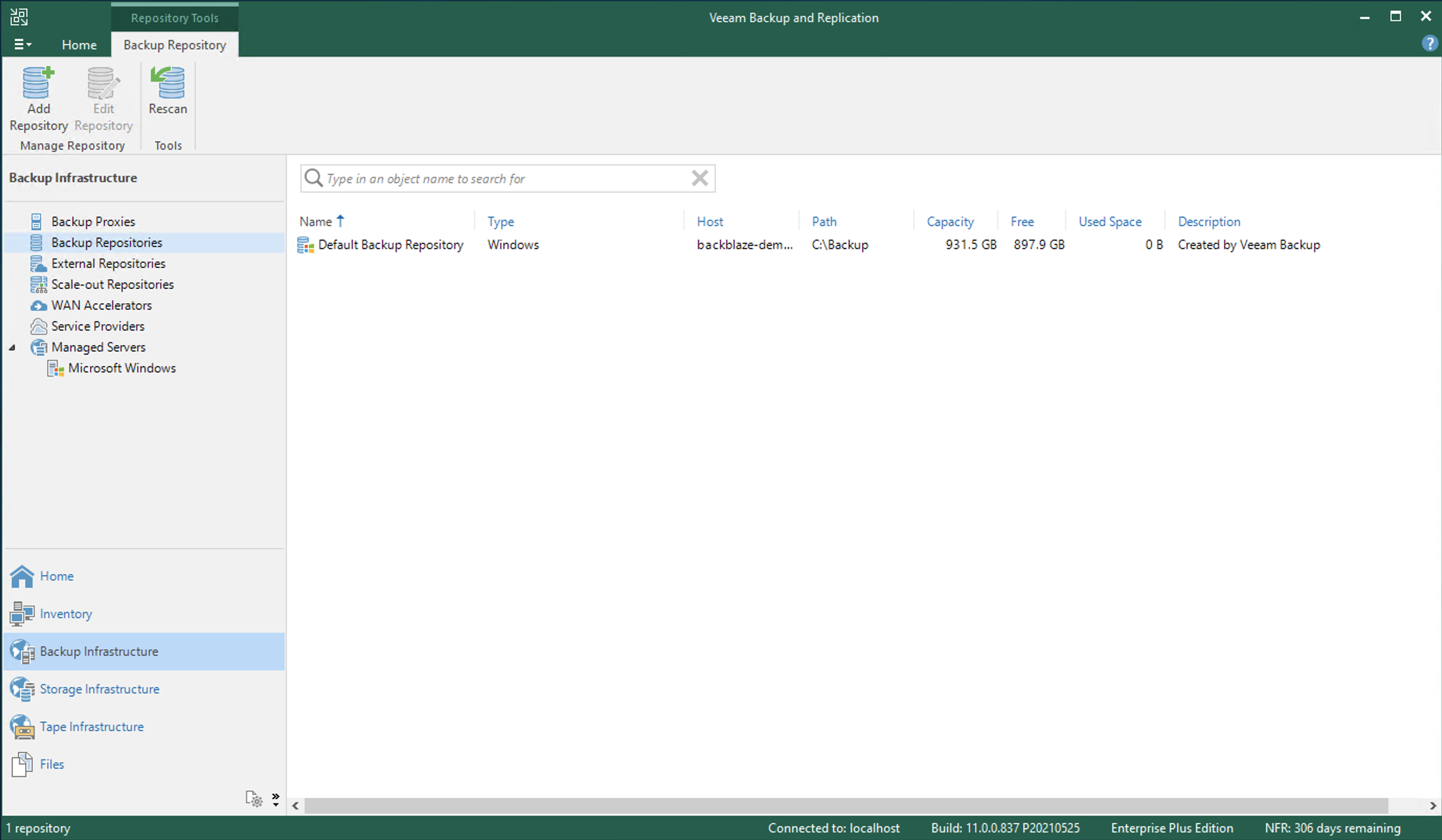Sort by the Path column header

point(824,221)
